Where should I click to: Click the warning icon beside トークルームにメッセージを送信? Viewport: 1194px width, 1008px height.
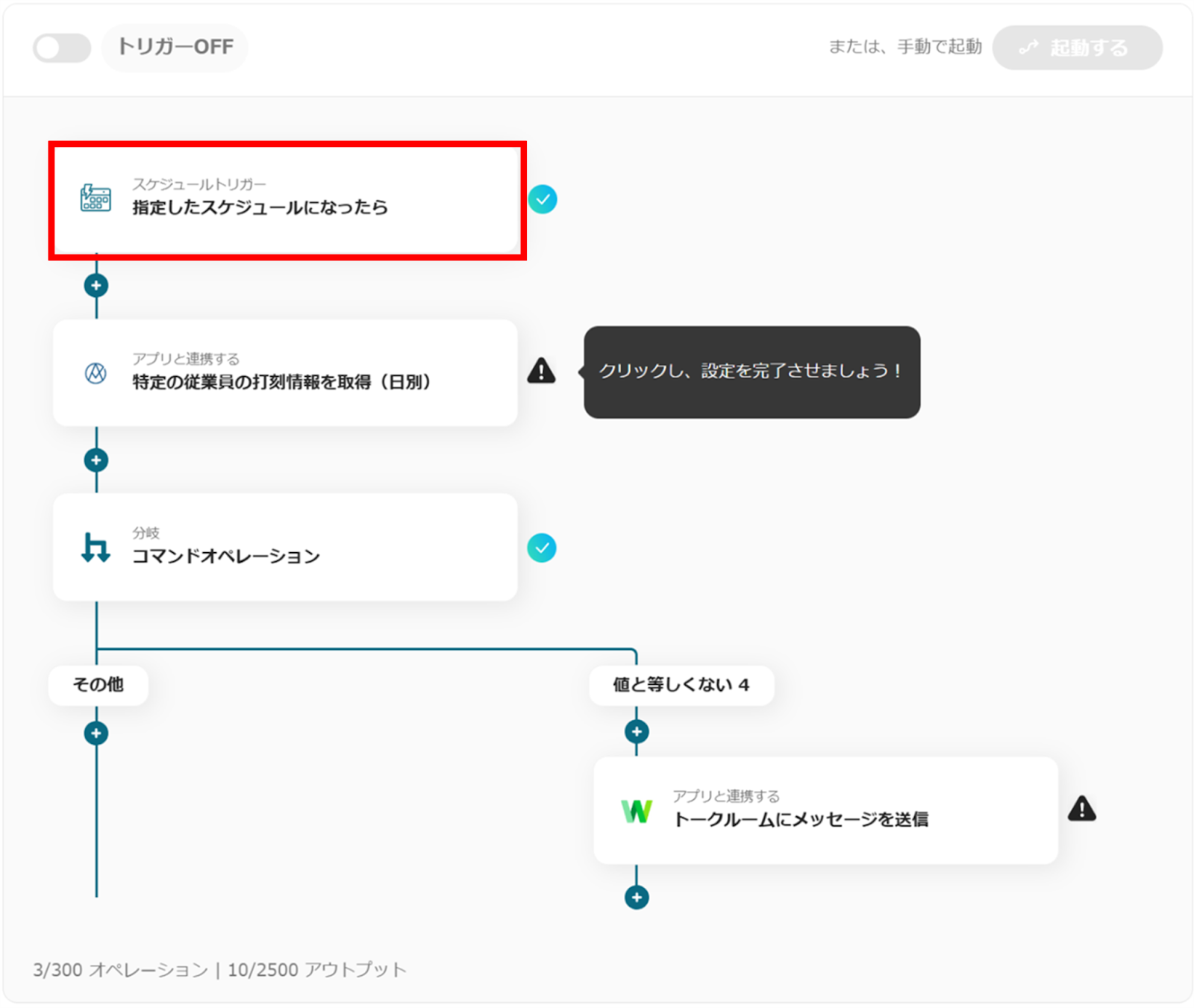(x=1082, y=809)
